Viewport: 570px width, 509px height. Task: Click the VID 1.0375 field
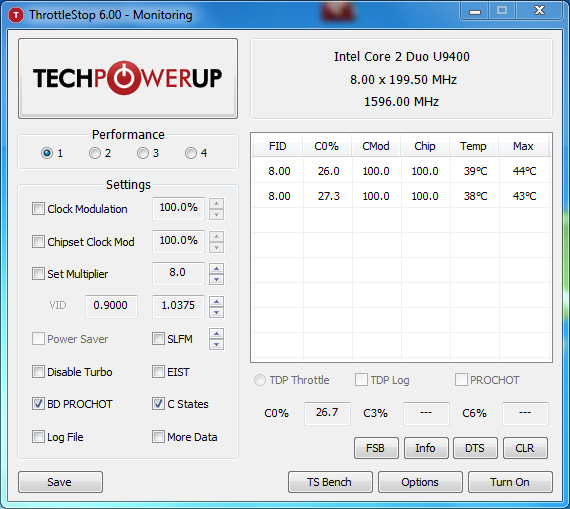178,306
